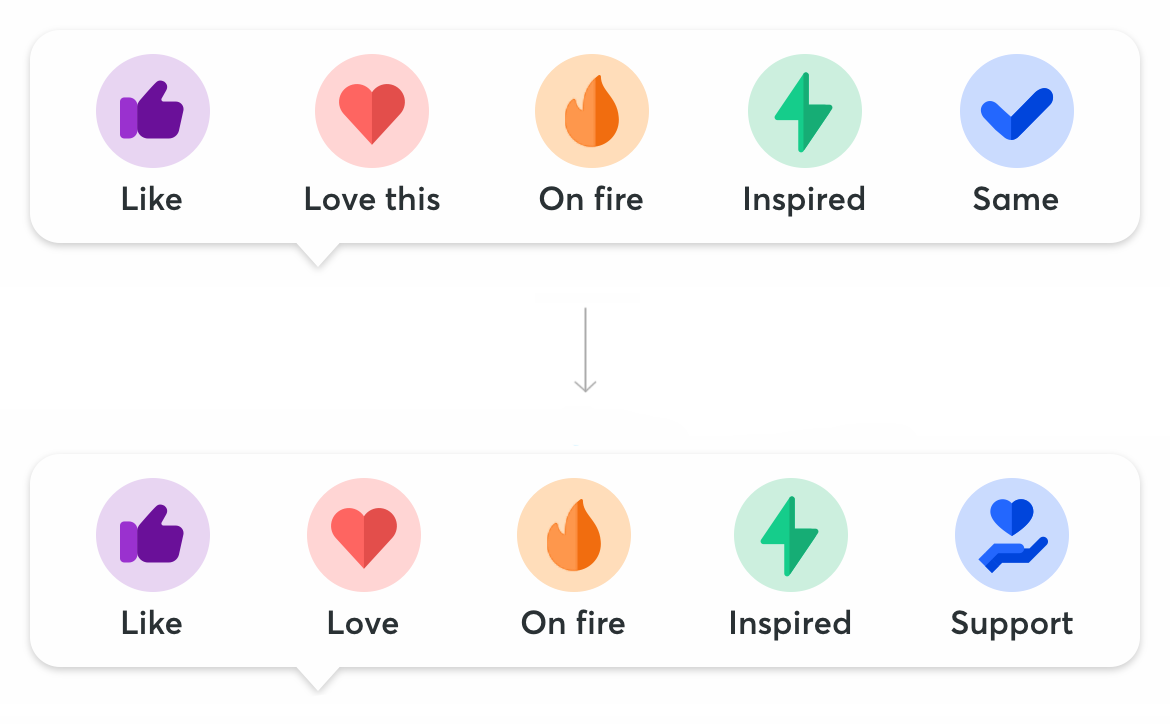Select the heart icon above the 'Love' label
Screen dimensions: 1170x724
(x=363, y=535)
